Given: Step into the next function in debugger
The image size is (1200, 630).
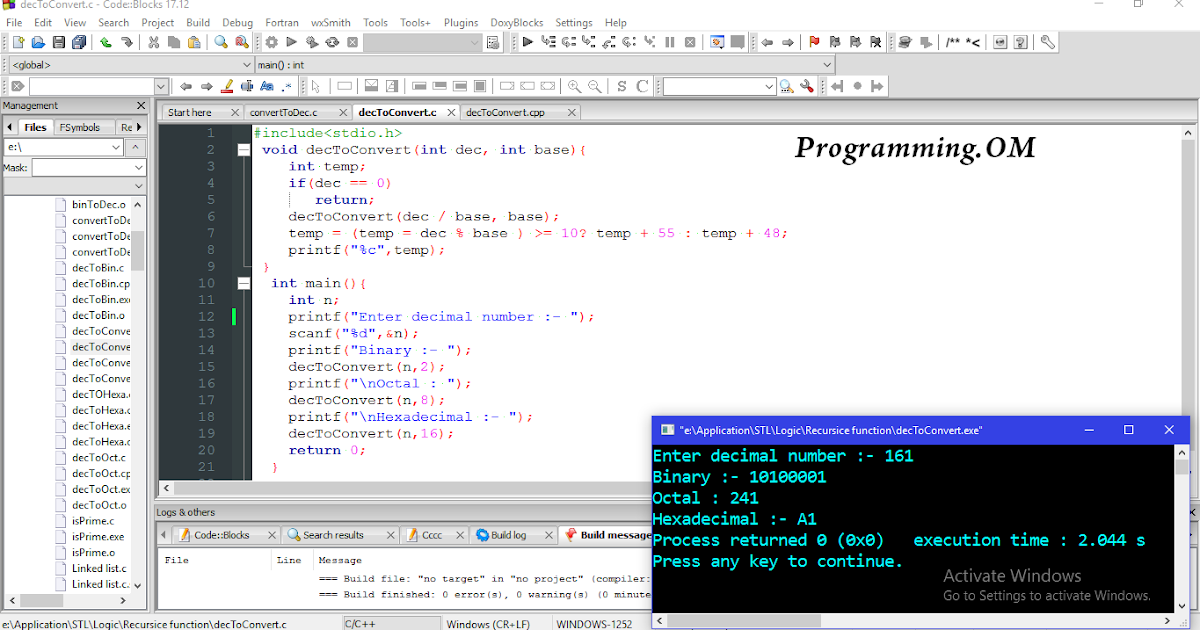Looking at the screenshot, I should click(587, 42).
